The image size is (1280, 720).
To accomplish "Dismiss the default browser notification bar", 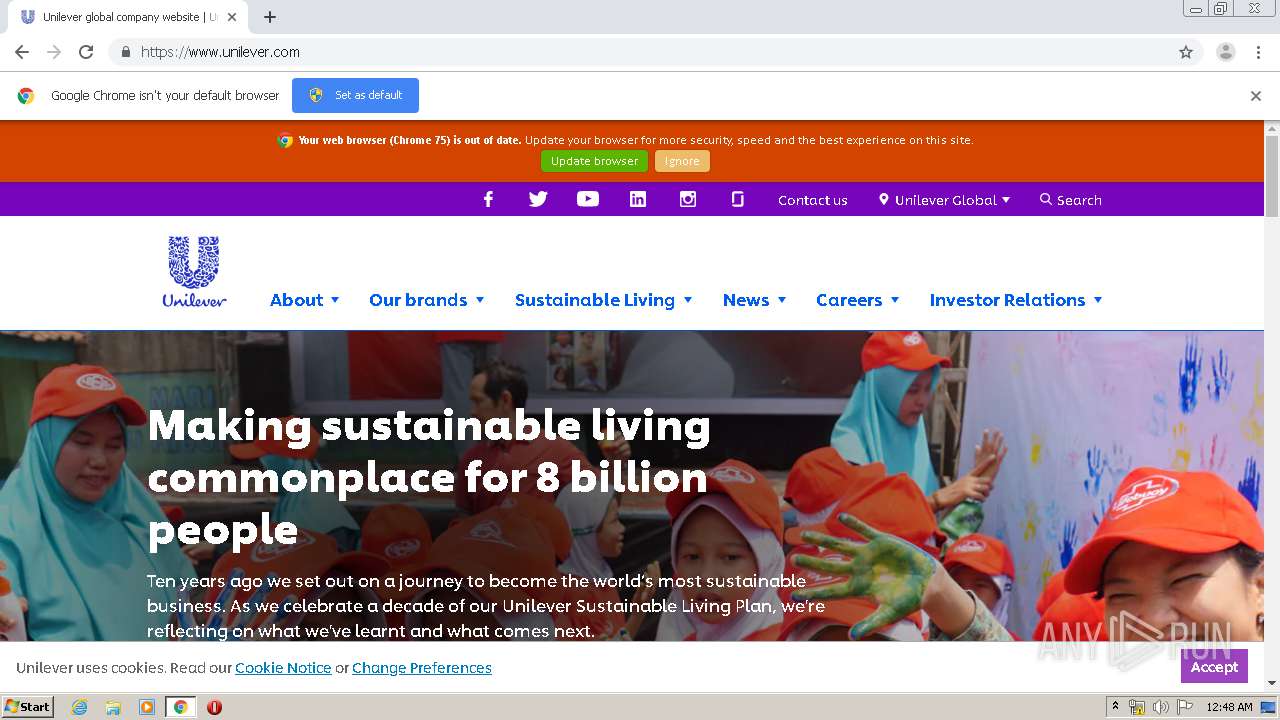I will (x=1256, y=96).
